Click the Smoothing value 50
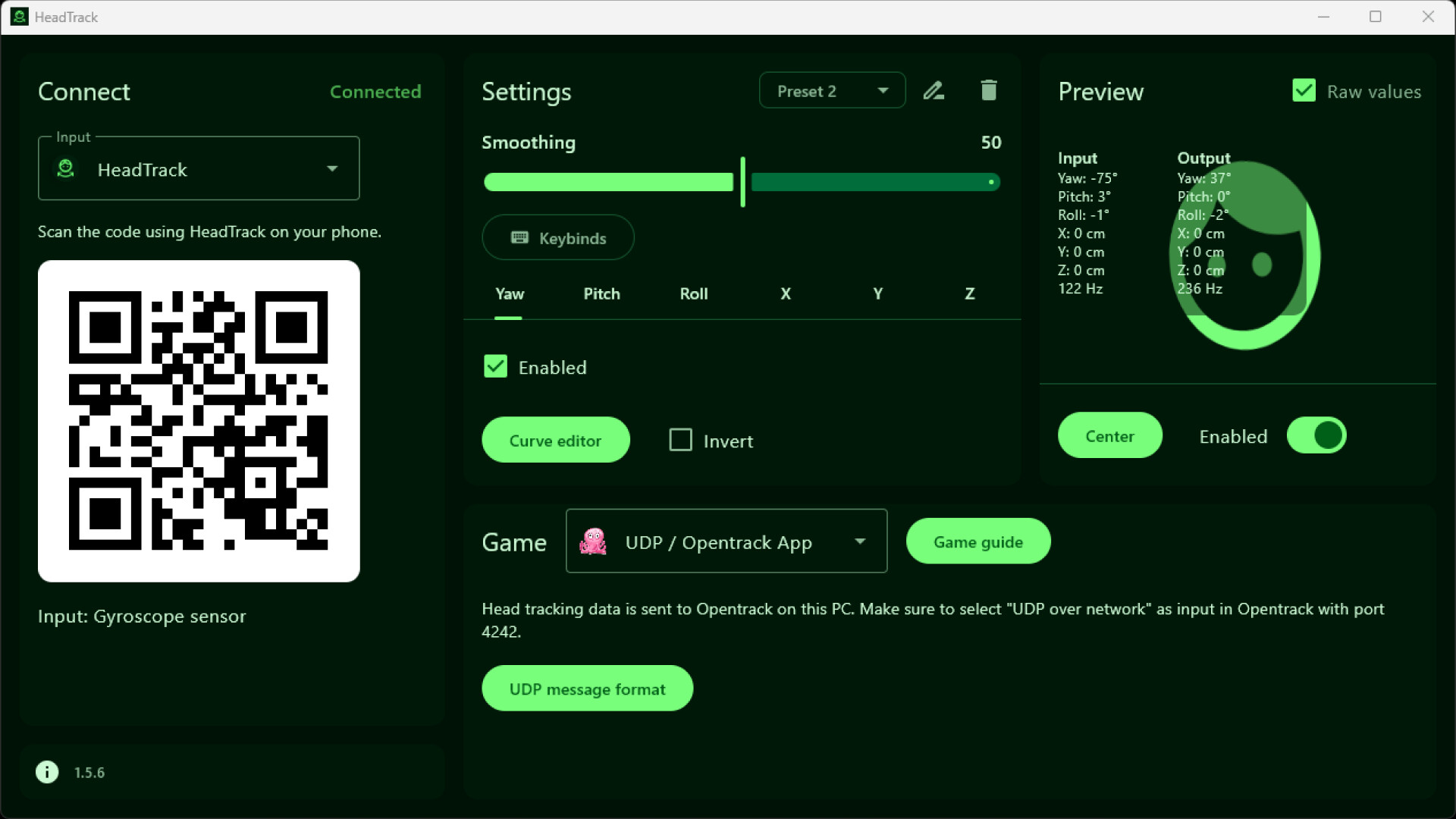 pos(991,143)
